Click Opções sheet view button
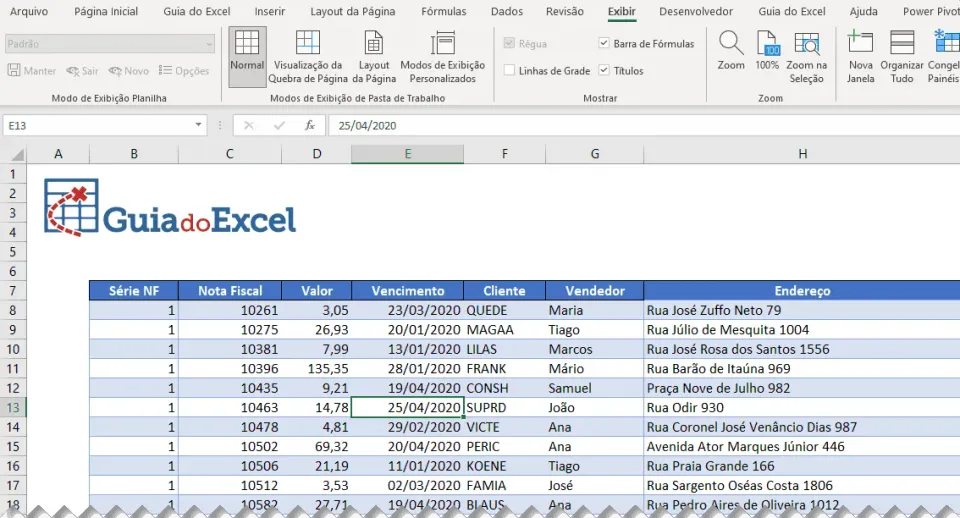Viewport: 960px width, 518px height. 184,71
